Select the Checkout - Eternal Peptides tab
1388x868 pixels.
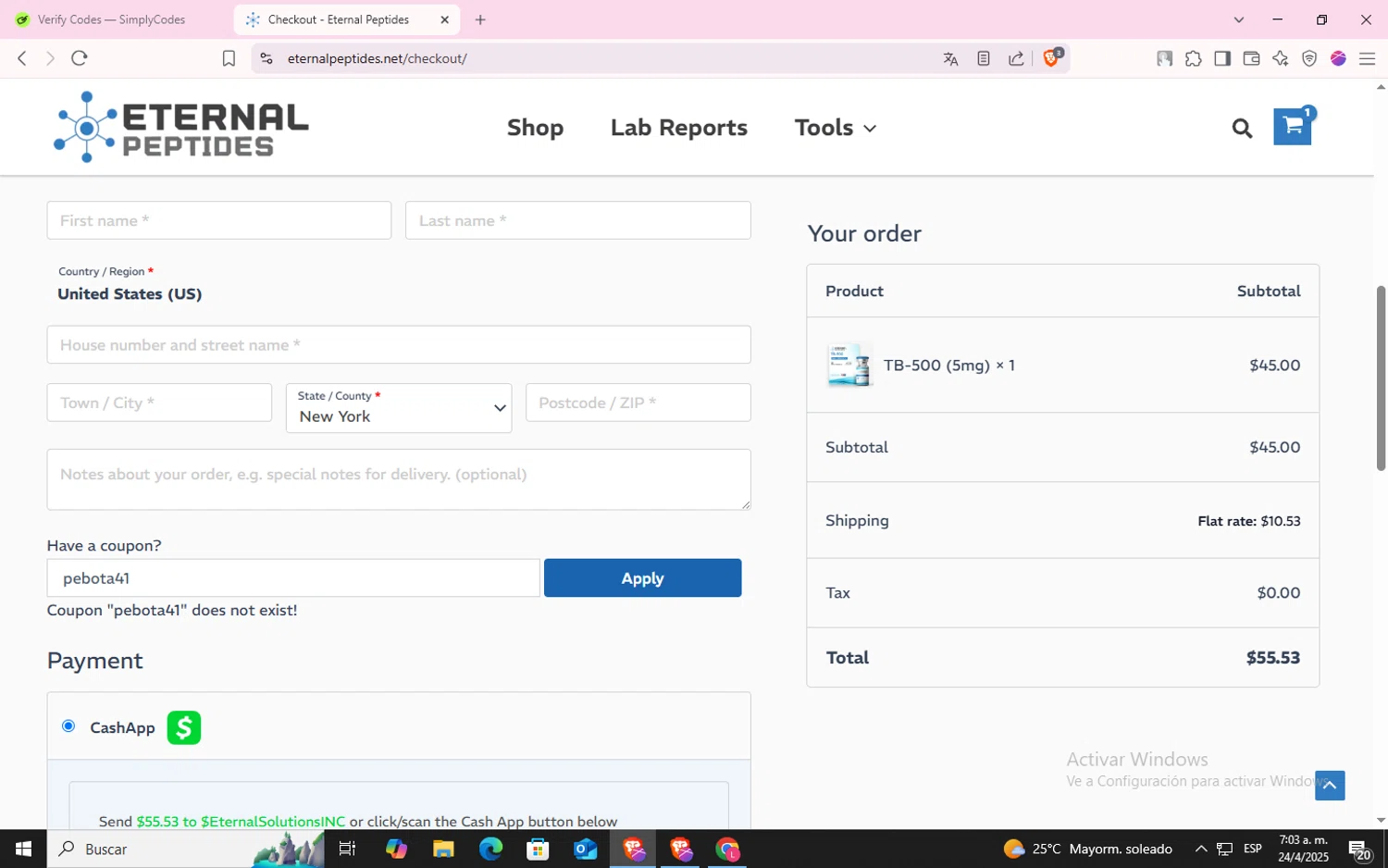tap(339, 19)
